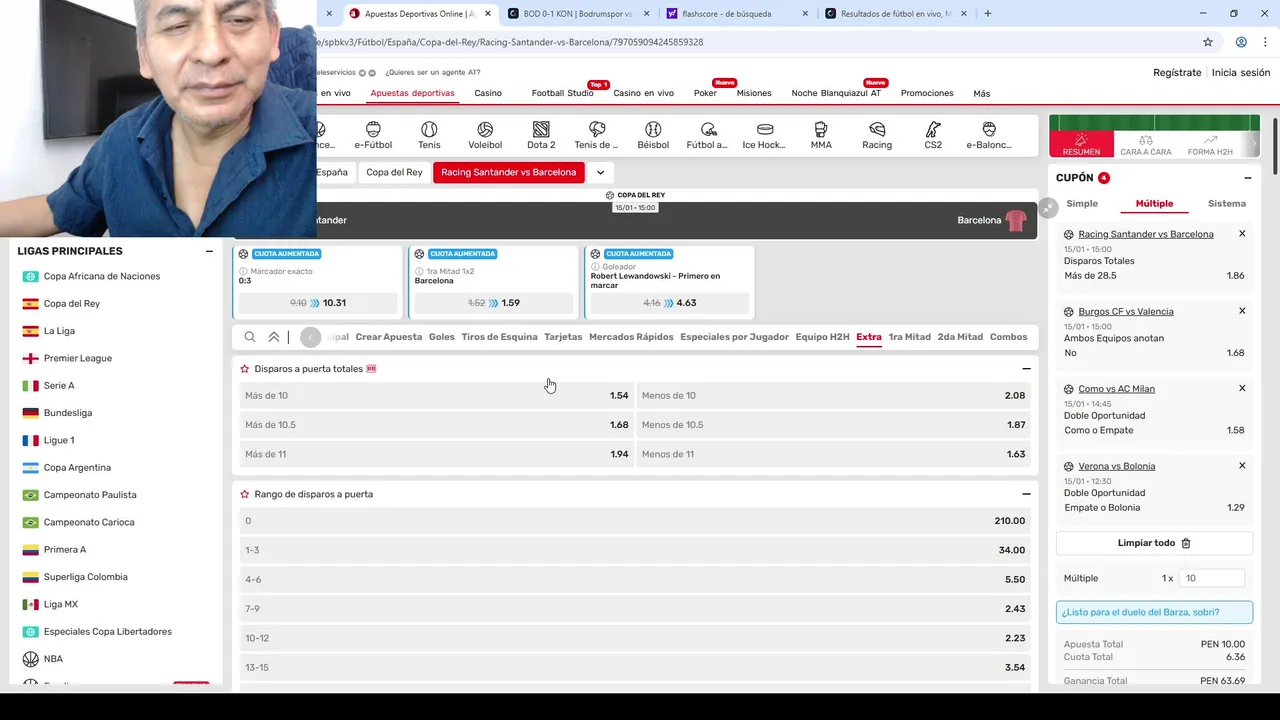Select the Voleibol sport icon
Image resolution: width=1280 pixels, height=720 pixels.
pyautogui.click(x=485, y=135)
